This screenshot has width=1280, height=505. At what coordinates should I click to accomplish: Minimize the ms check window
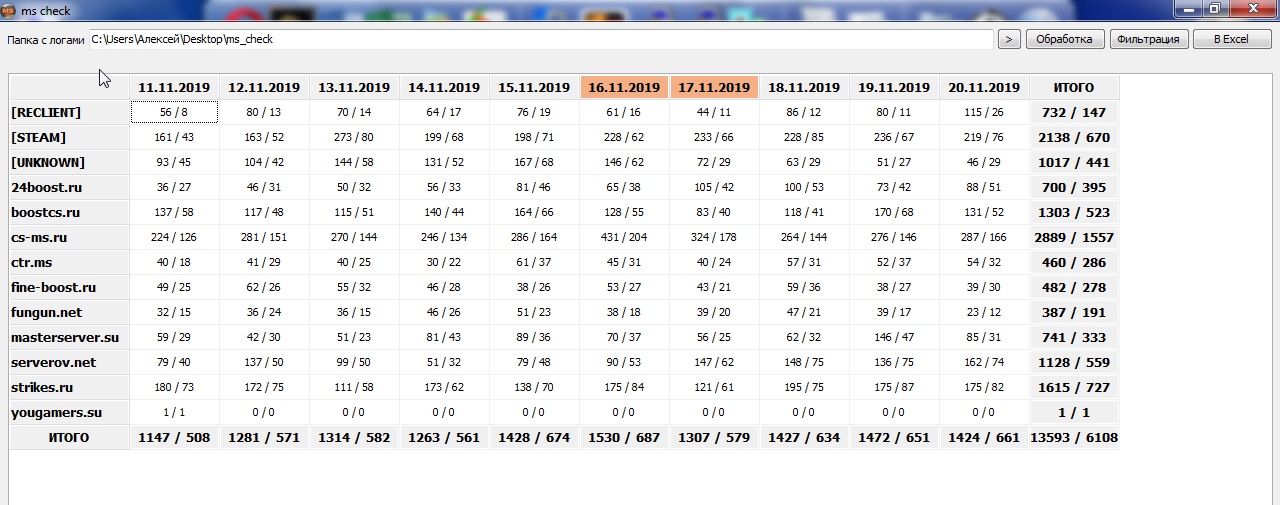[x=1189, y=8]
